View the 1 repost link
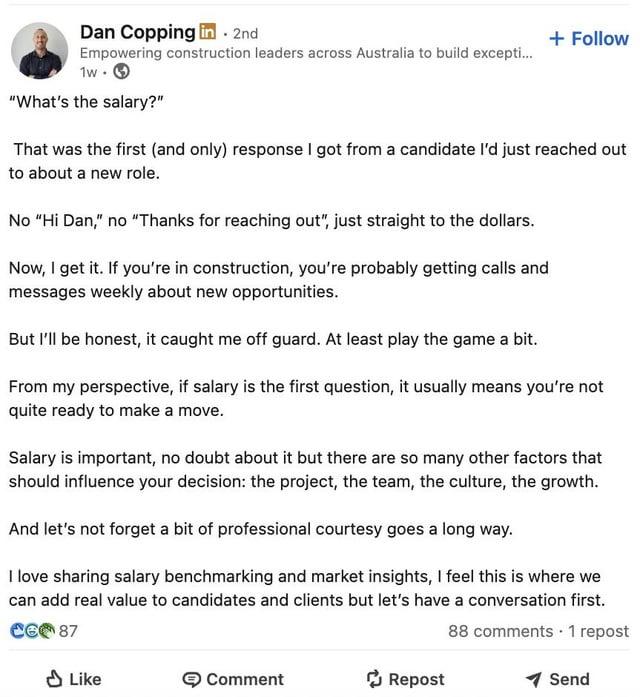 [x=599, y=631]
